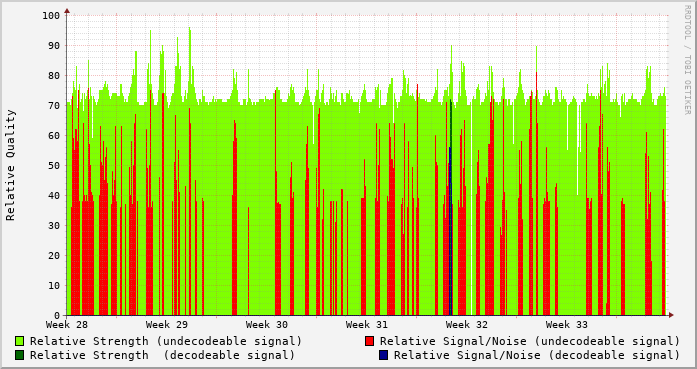697x369 pixels.
Task: Click the 50 value on the y-axis
Action: point(54,165)
